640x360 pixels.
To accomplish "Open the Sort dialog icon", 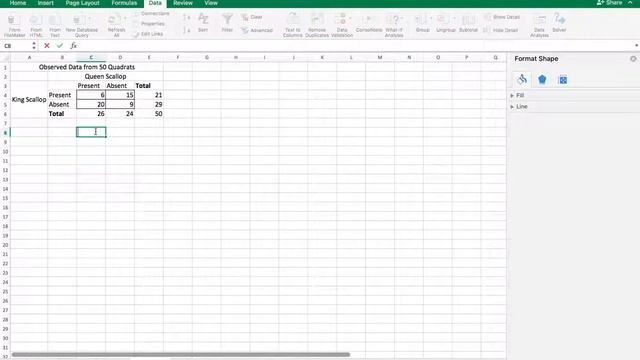I will click(203, 22).
